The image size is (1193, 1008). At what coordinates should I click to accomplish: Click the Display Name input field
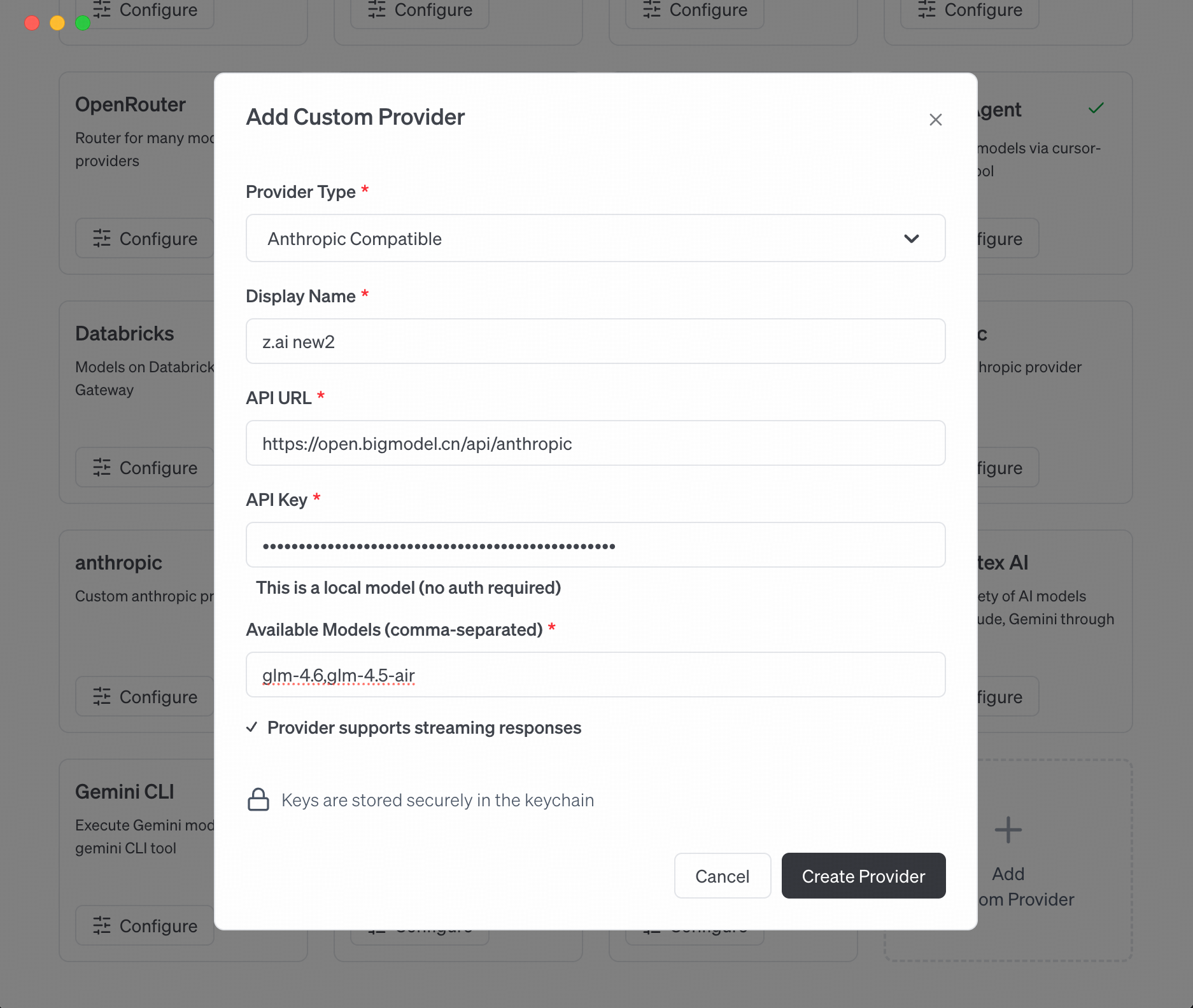click(x=595, y=342)
